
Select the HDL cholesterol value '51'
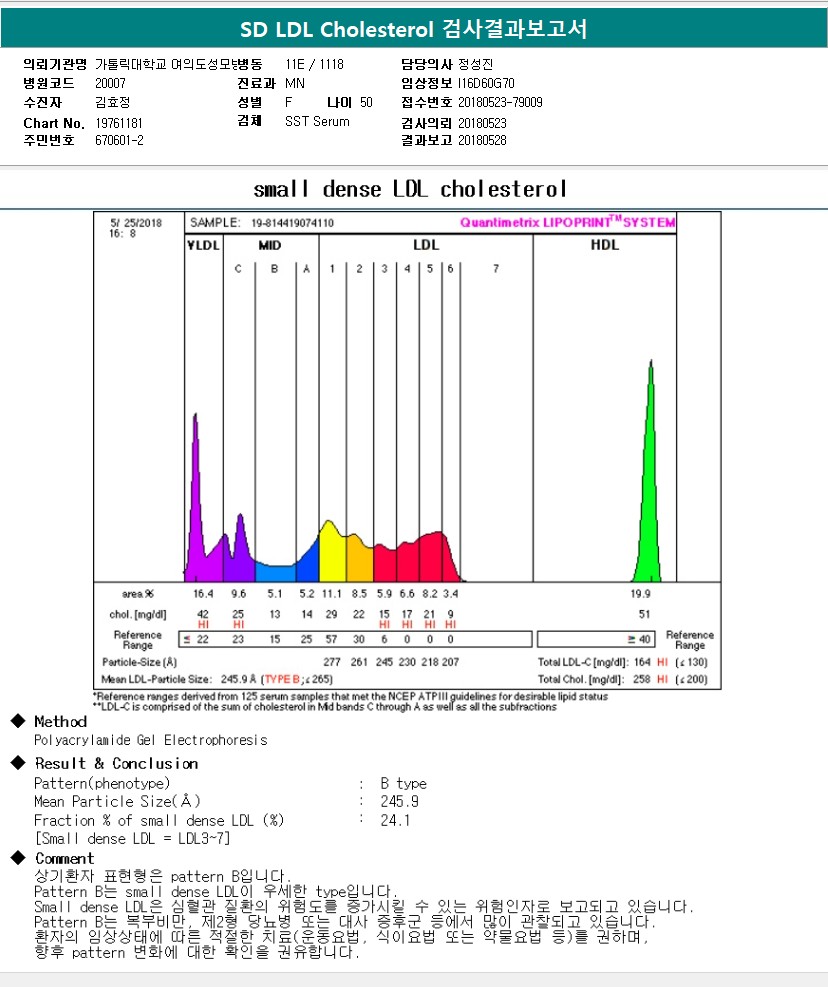(x=644, y=614)
